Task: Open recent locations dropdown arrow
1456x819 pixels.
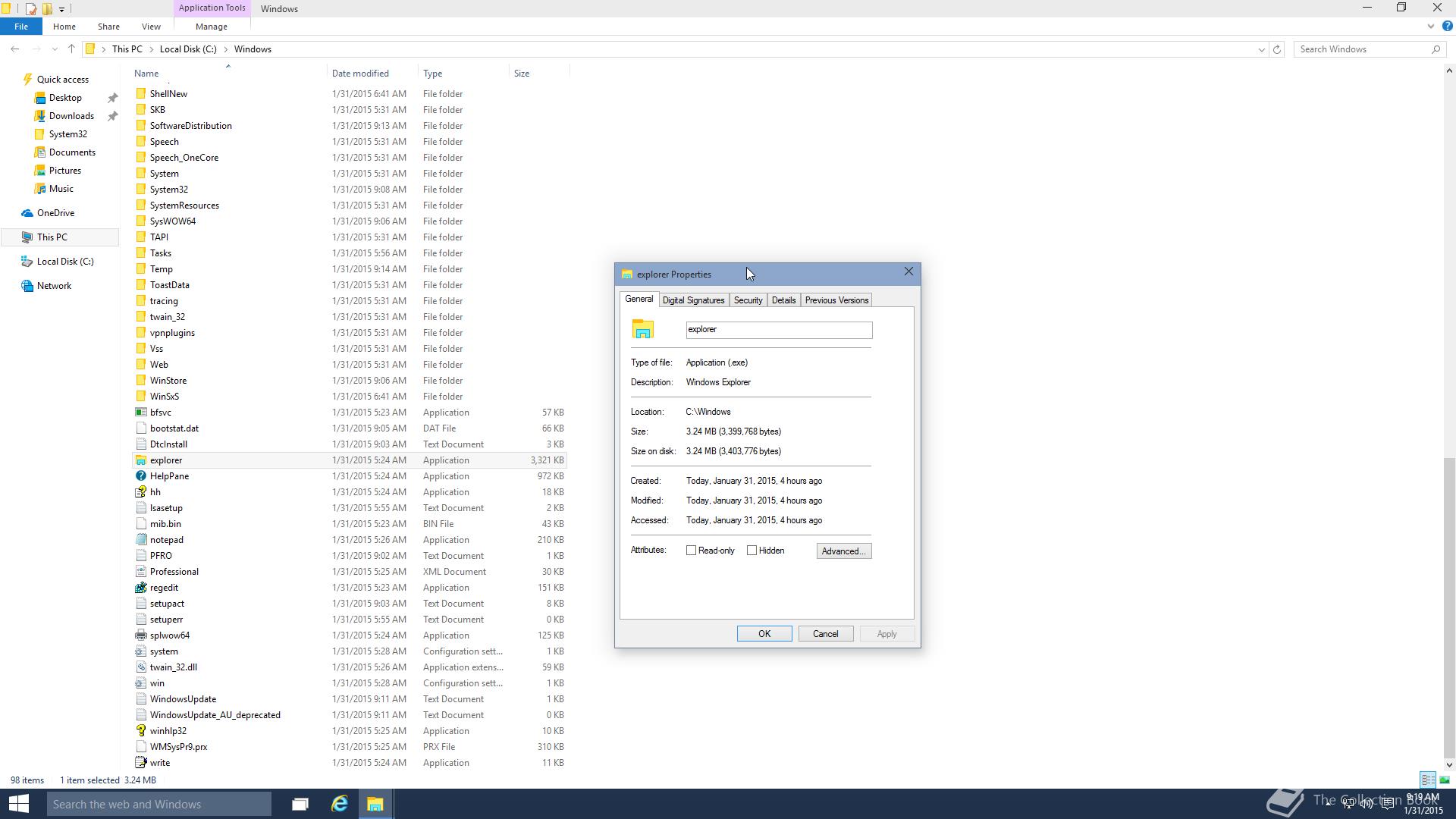Action: (55, 49)
